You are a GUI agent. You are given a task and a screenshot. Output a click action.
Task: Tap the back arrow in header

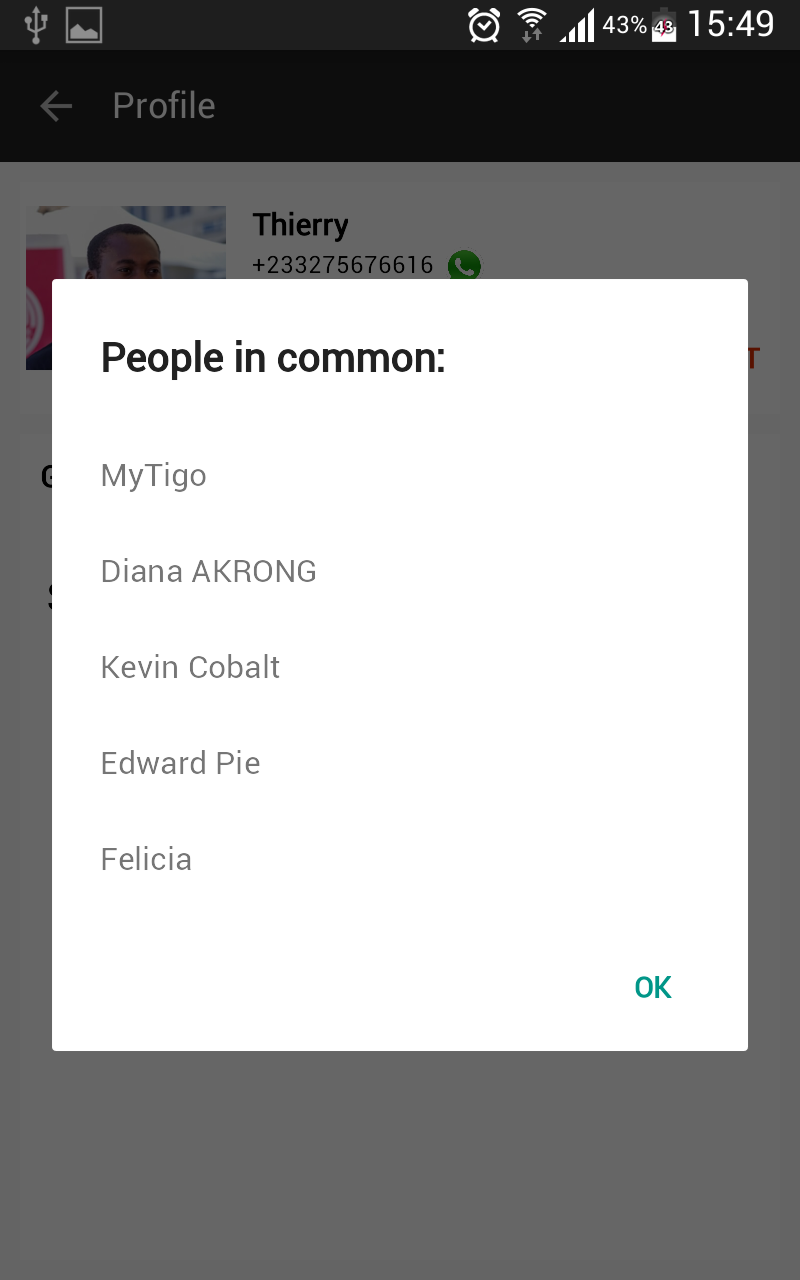tap(56, 106)
